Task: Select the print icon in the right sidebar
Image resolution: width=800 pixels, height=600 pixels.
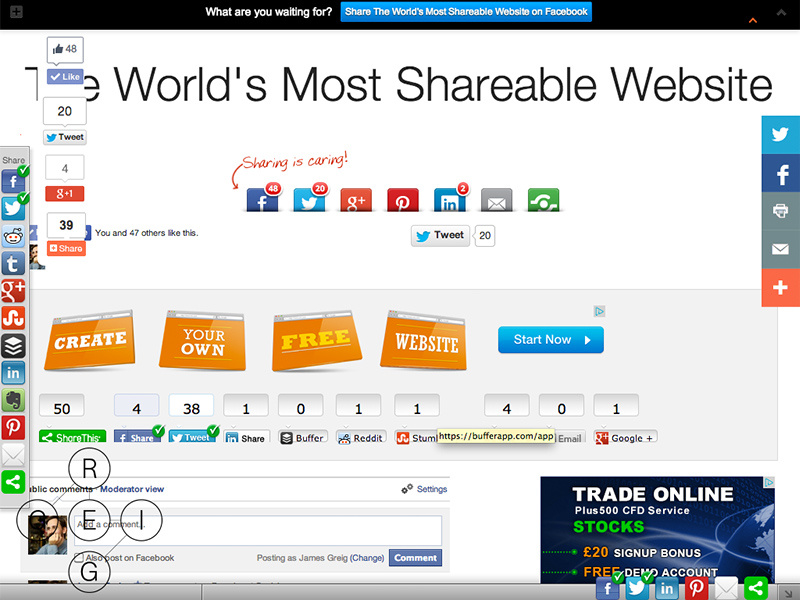Action: 780,210
